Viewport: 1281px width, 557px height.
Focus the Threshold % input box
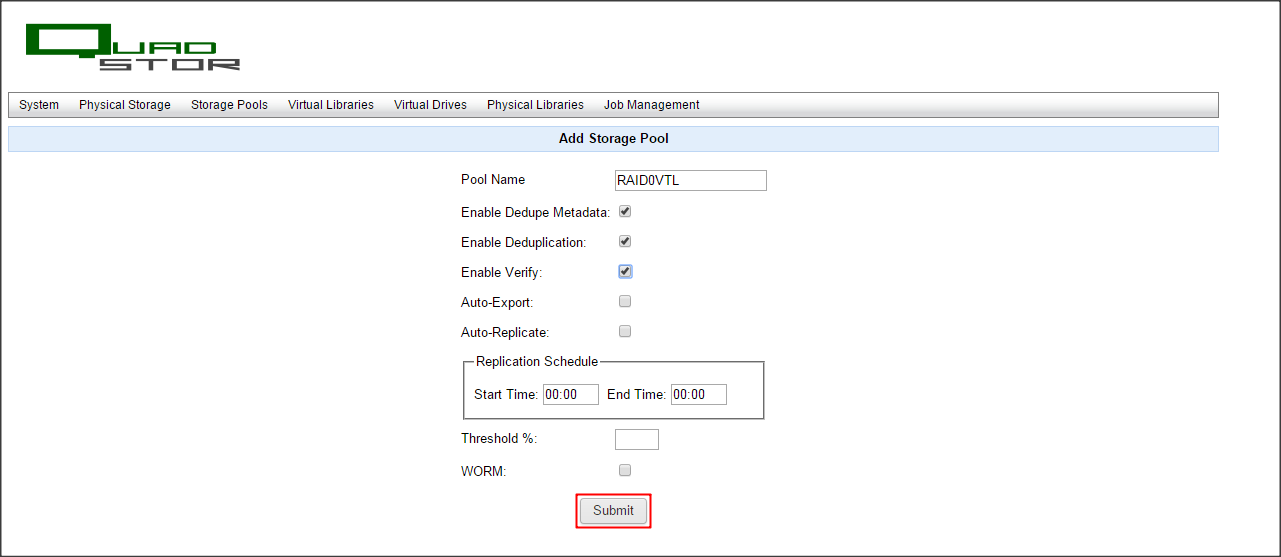click(636, 439)
